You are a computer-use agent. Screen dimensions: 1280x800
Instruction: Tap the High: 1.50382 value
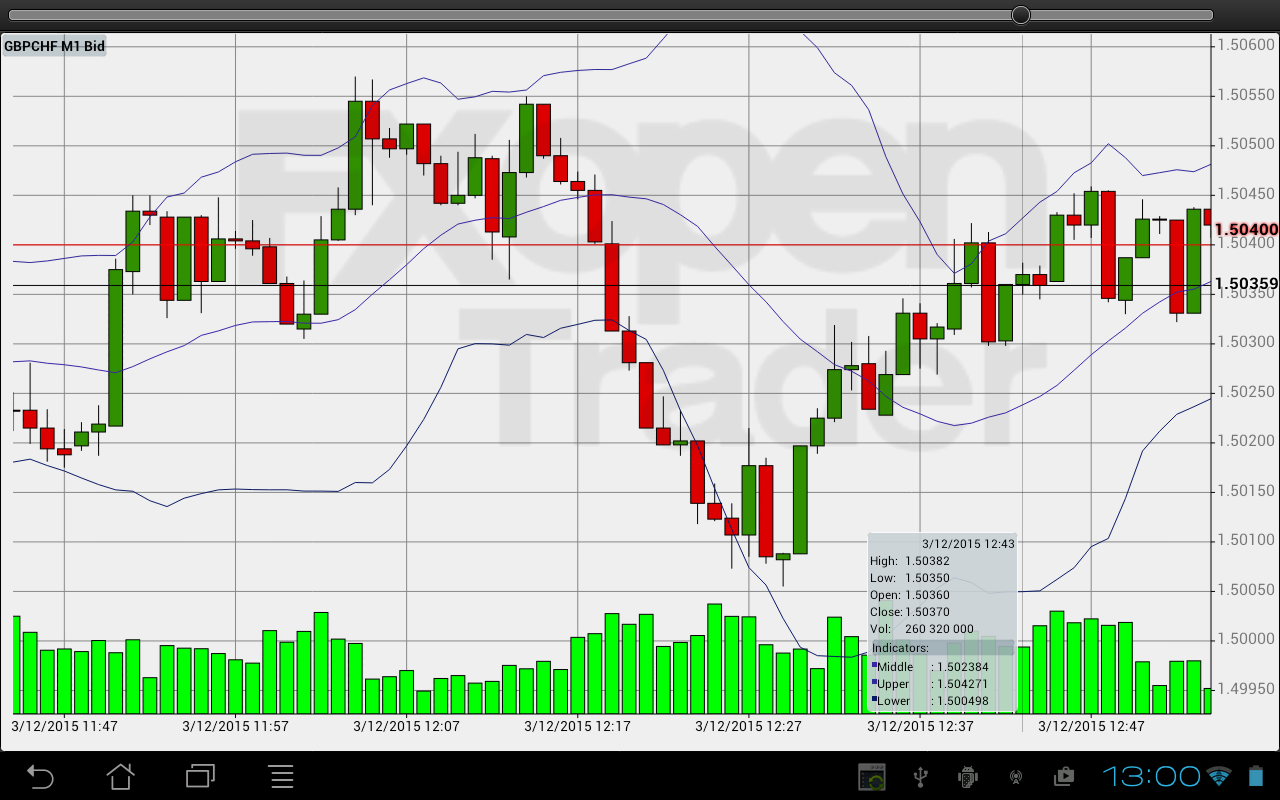(x=910, y=561)
